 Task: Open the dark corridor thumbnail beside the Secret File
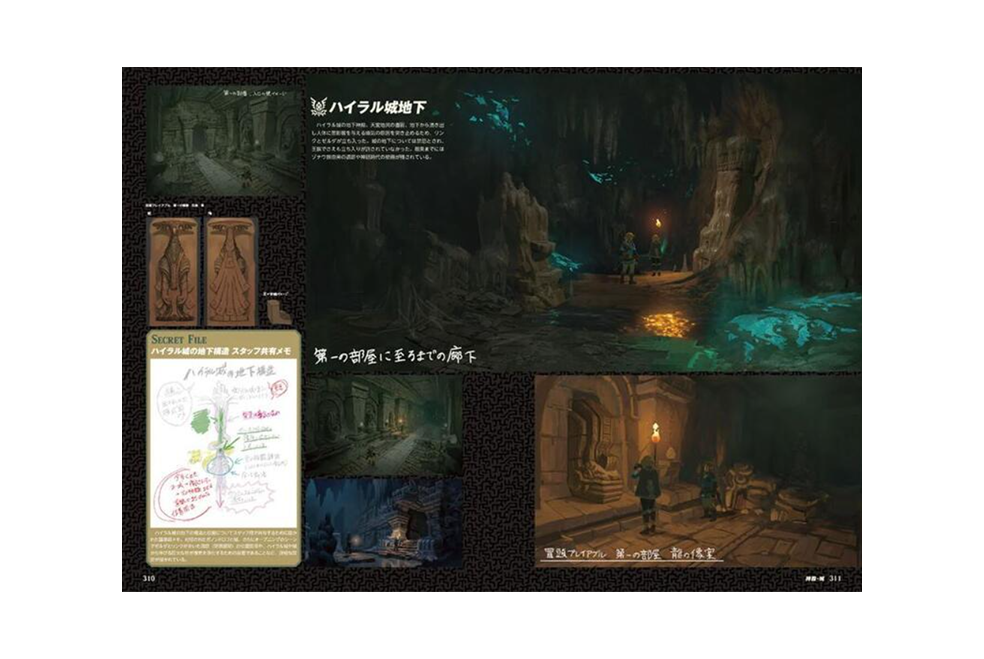(384, 424)
